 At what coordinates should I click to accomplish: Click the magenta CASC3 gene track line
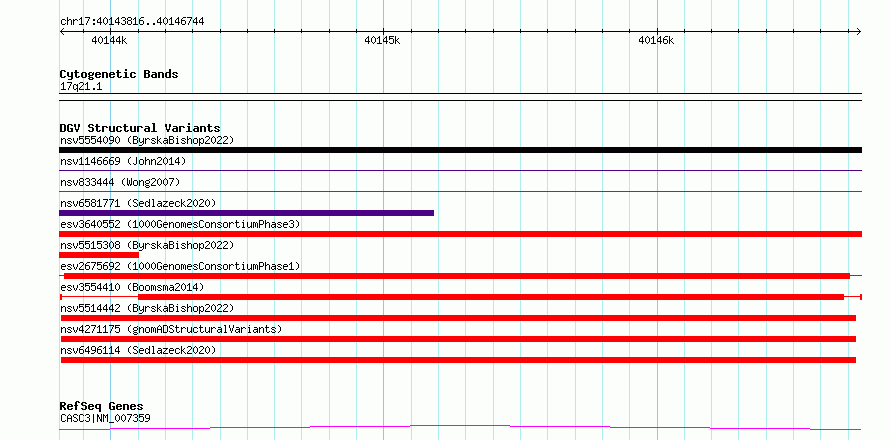pyautogui.click(x=460, y=427)
